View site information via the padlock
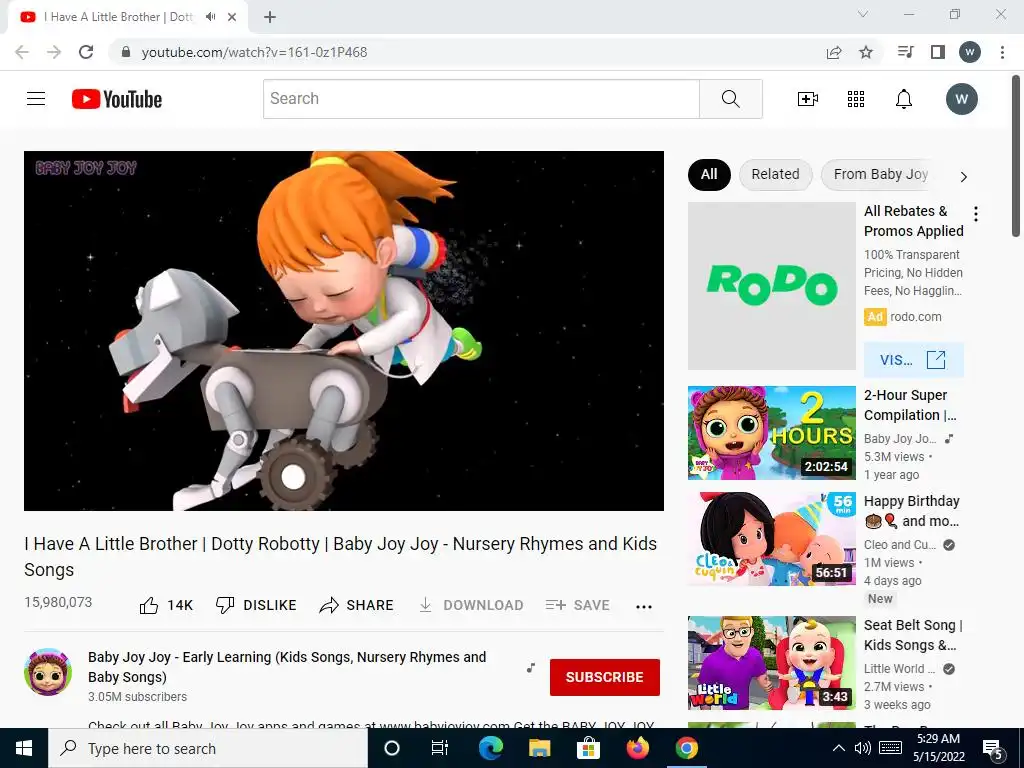This screenshot has width=1024, height=768. [x=126, y=52]
